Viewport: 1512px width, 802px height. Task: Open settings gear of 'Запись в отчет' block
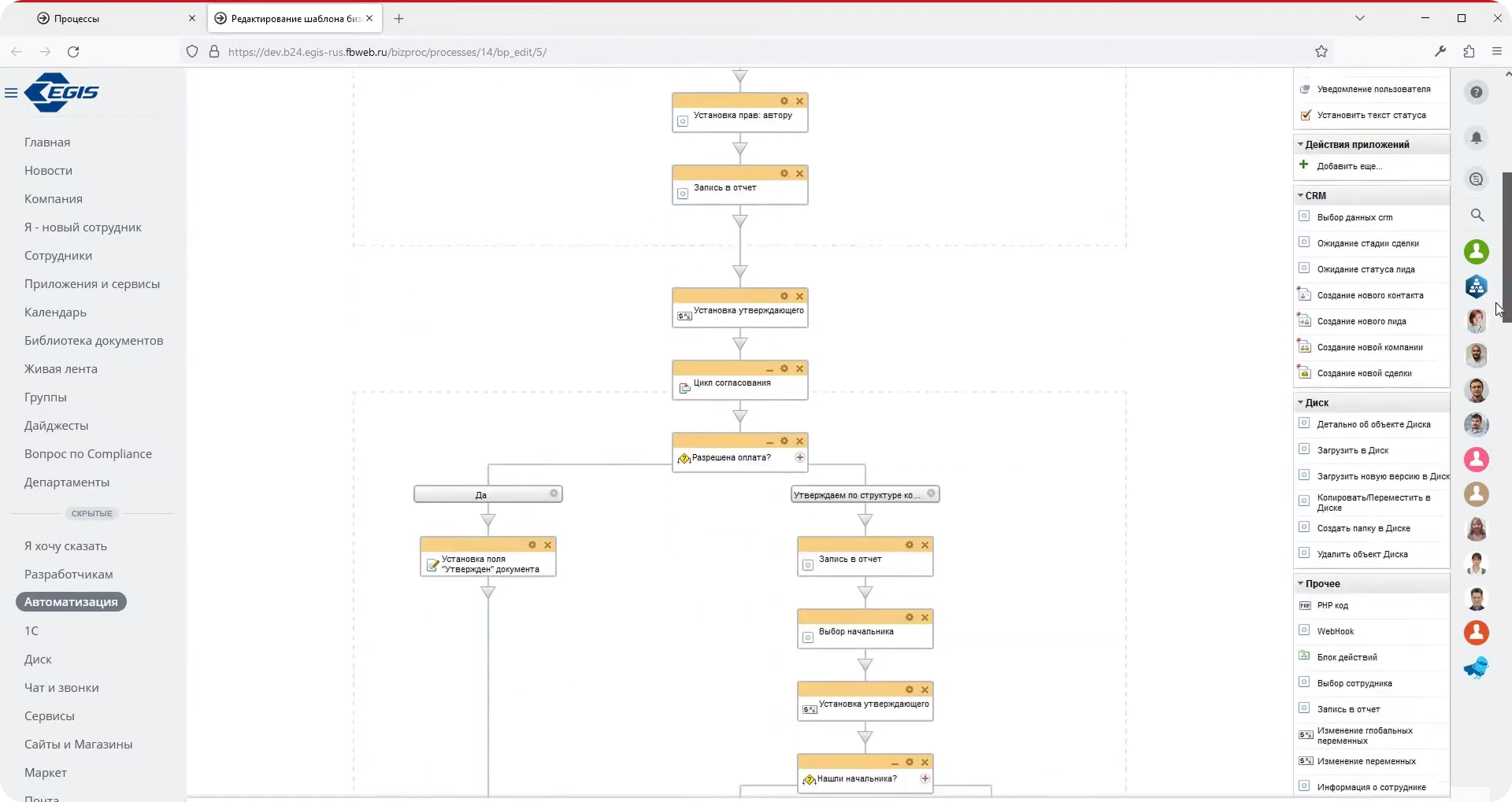(x=784, y=173)
